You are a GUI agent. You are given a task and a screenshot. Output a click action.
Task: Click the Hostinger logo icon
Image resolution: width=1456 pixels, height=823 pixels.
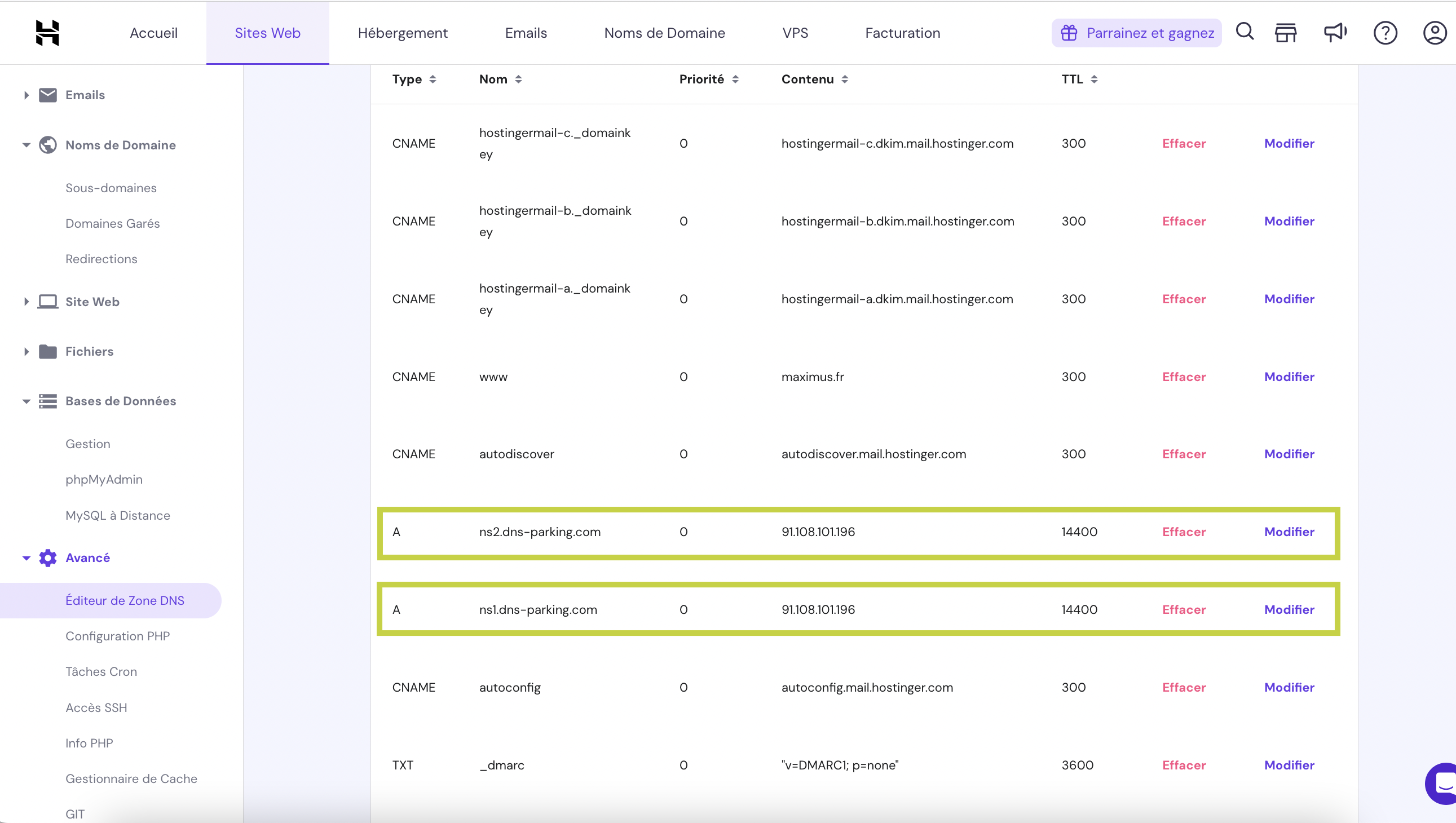click(47, 33)
